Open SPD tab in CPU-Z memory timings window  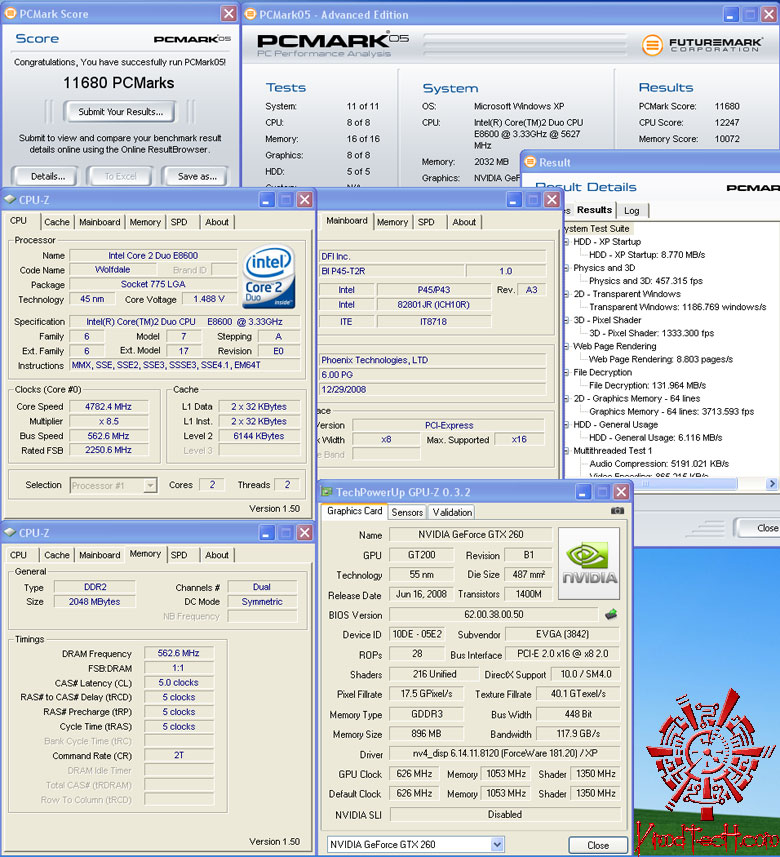pos(179,555)
